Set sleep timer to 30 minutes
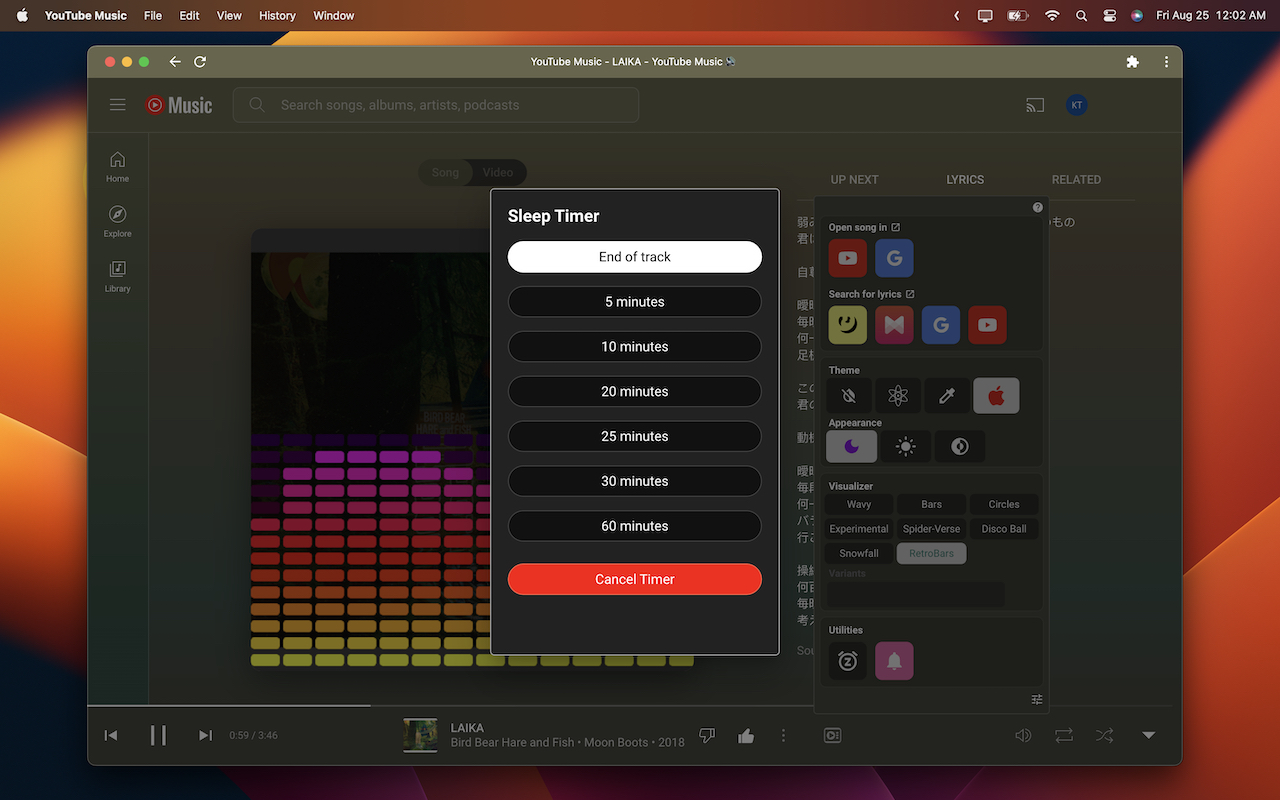This screenshot has height=800, width=1280. pyautogui.click(x=635, y=481)
